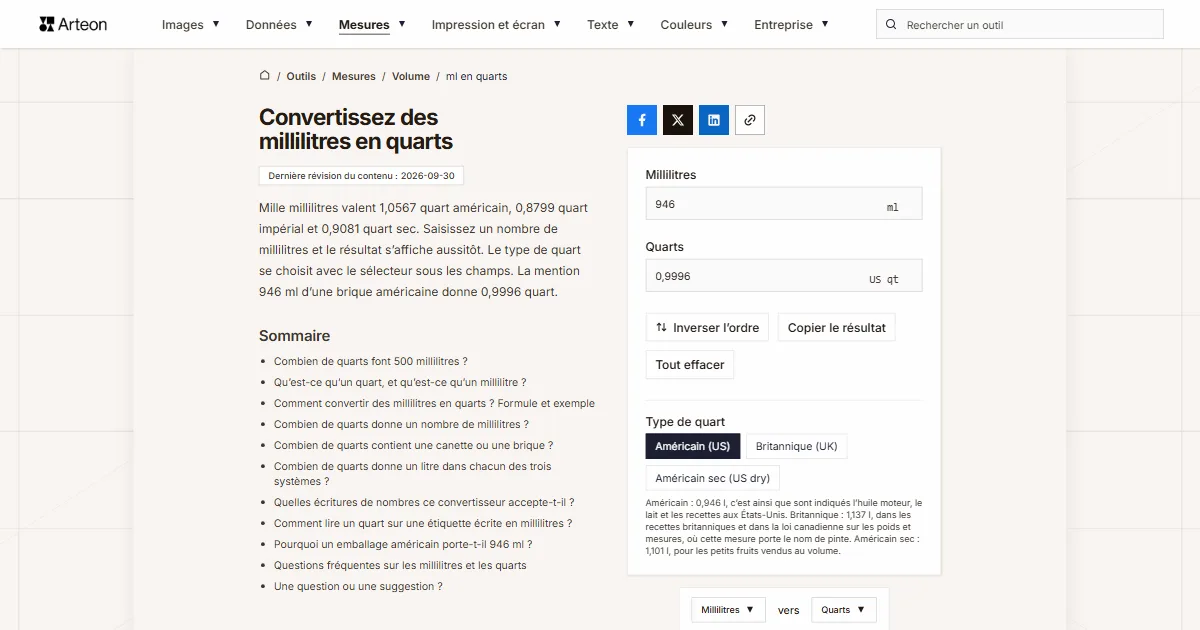This screenshot has height=630, width=1200.
Task: Click the 'Dernière révision du contenu' date badge
Action: (361, 175)
